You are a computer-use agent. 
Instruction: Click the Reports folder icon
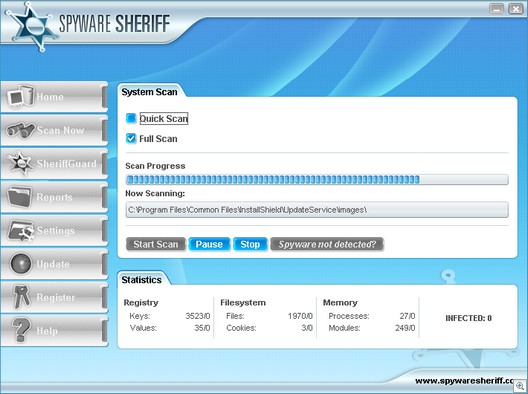coord(20,196)
